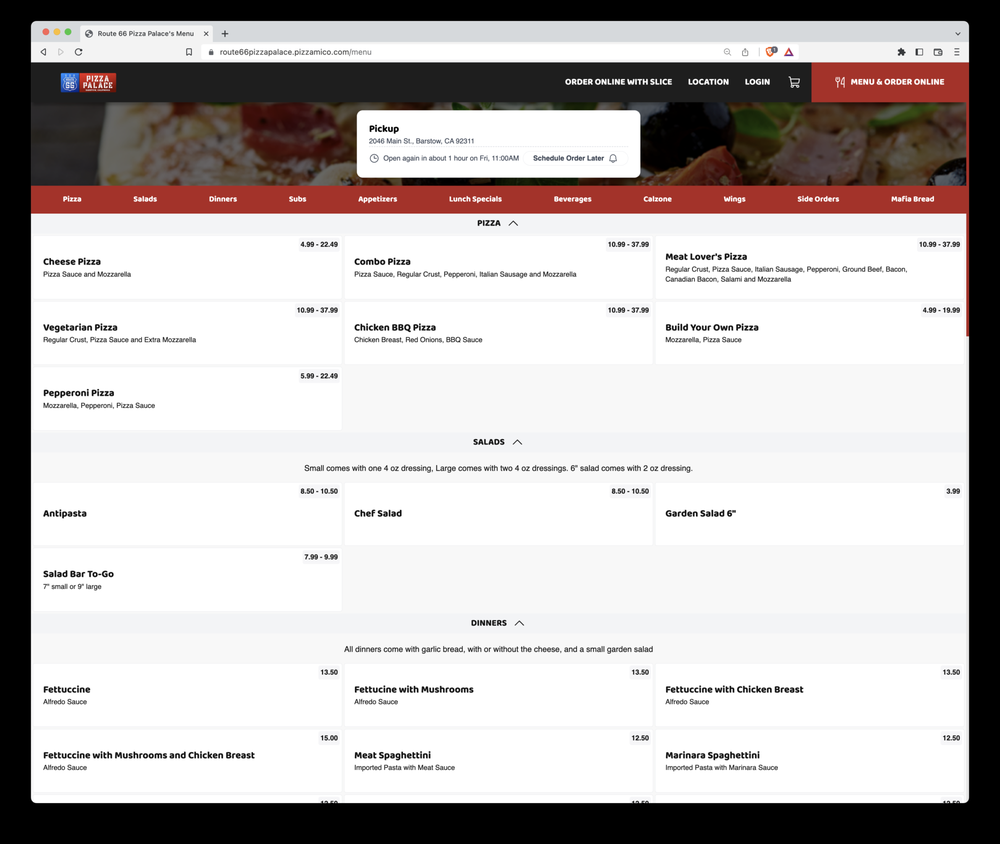Reload the page with the refresh icon
Viewport: 1000px width, 844px height.
pyautogui.click(x=78, y=52)
